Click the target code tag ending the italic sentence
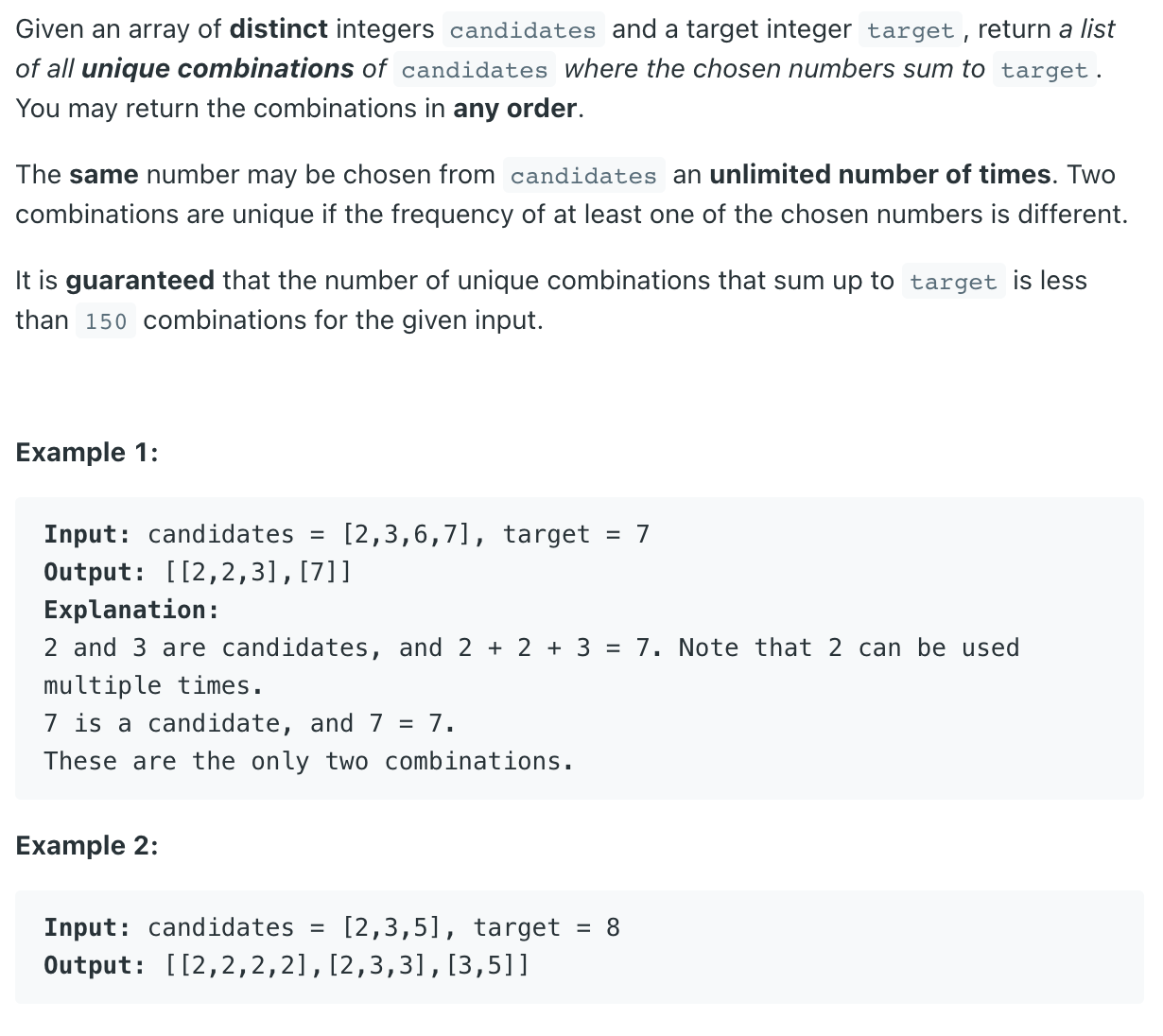1163x1036 pixels. click(1044, 70)
